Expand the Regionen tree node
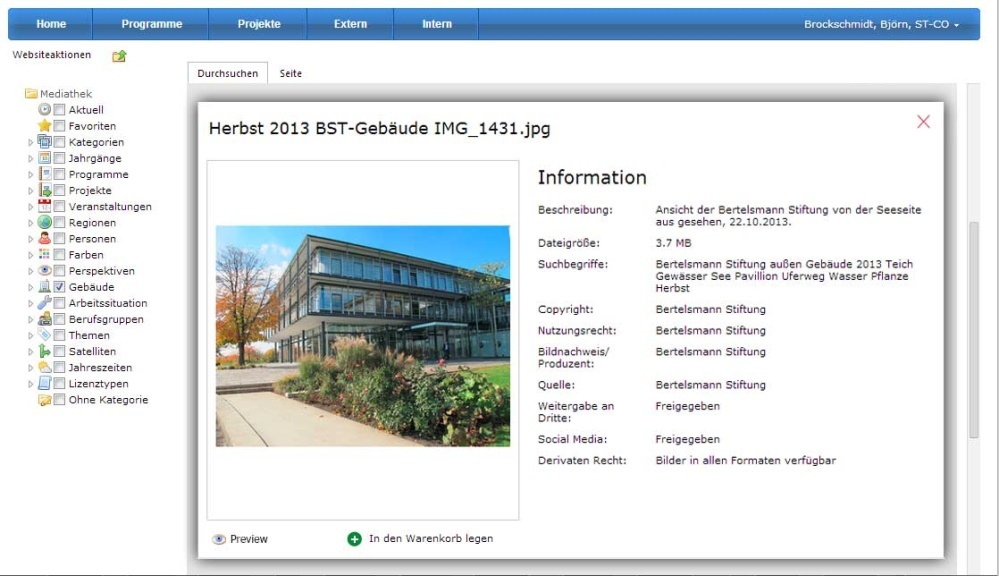This screenshot has width=999, height=576. point(30,223)
